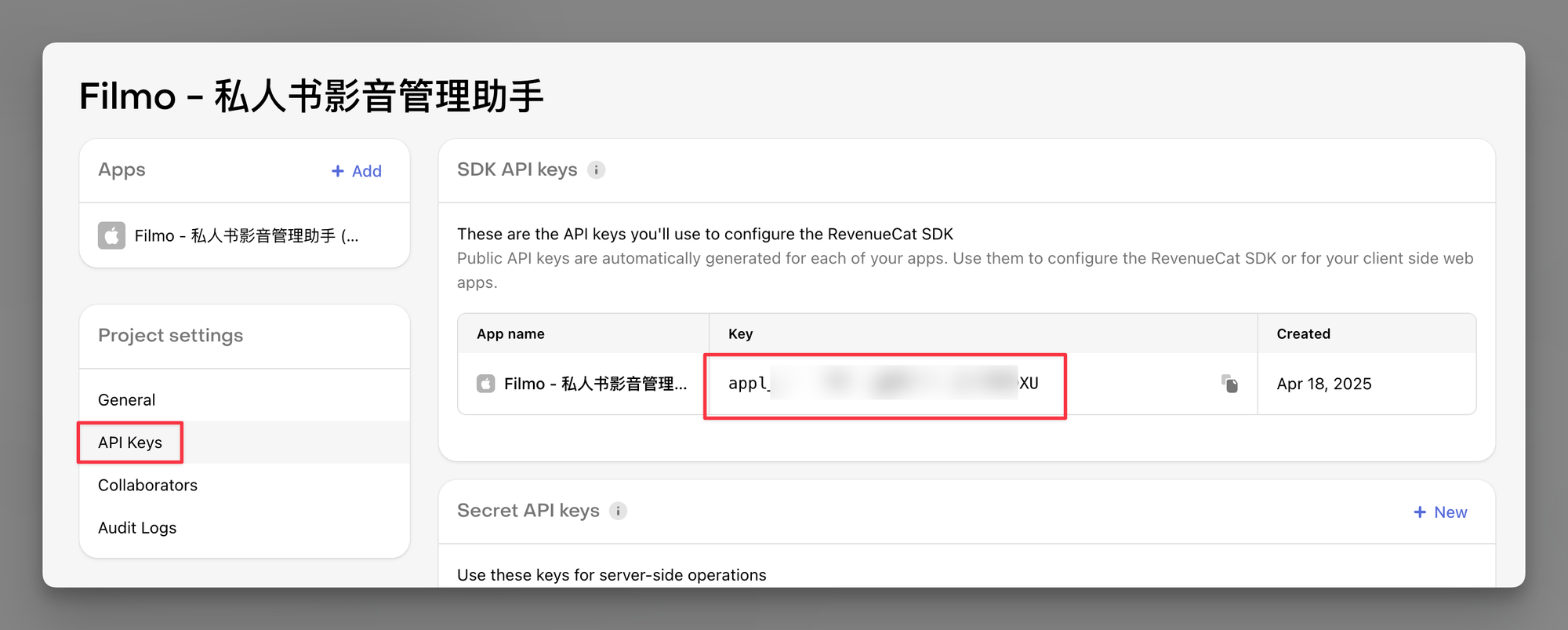Go to Collaborators settings
This screenshot has height=630, width=1568.
click(147, 486)
